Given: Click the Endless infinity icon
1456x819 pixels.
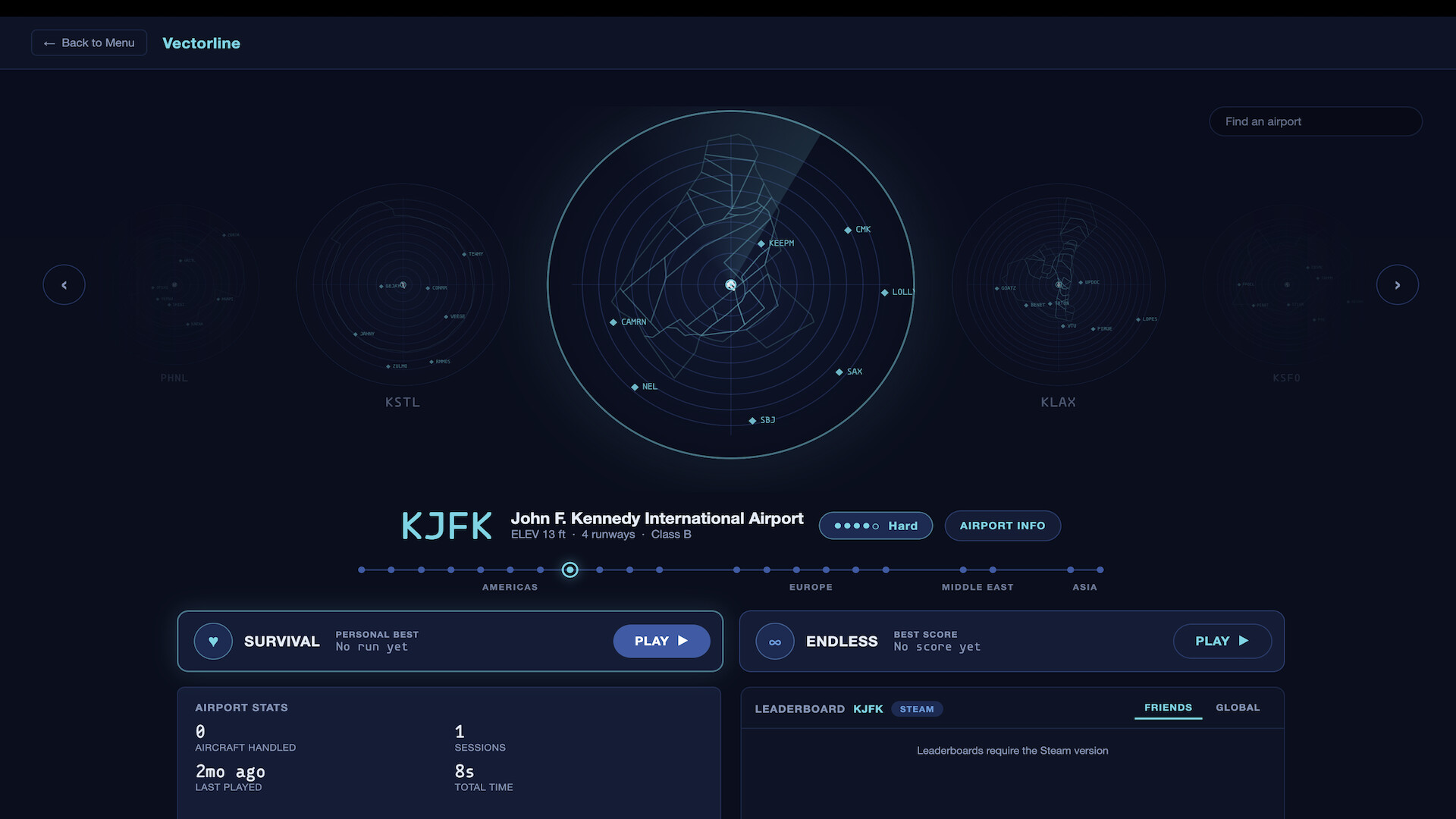Looking at the screenshot, I should [x=774, y=642].
